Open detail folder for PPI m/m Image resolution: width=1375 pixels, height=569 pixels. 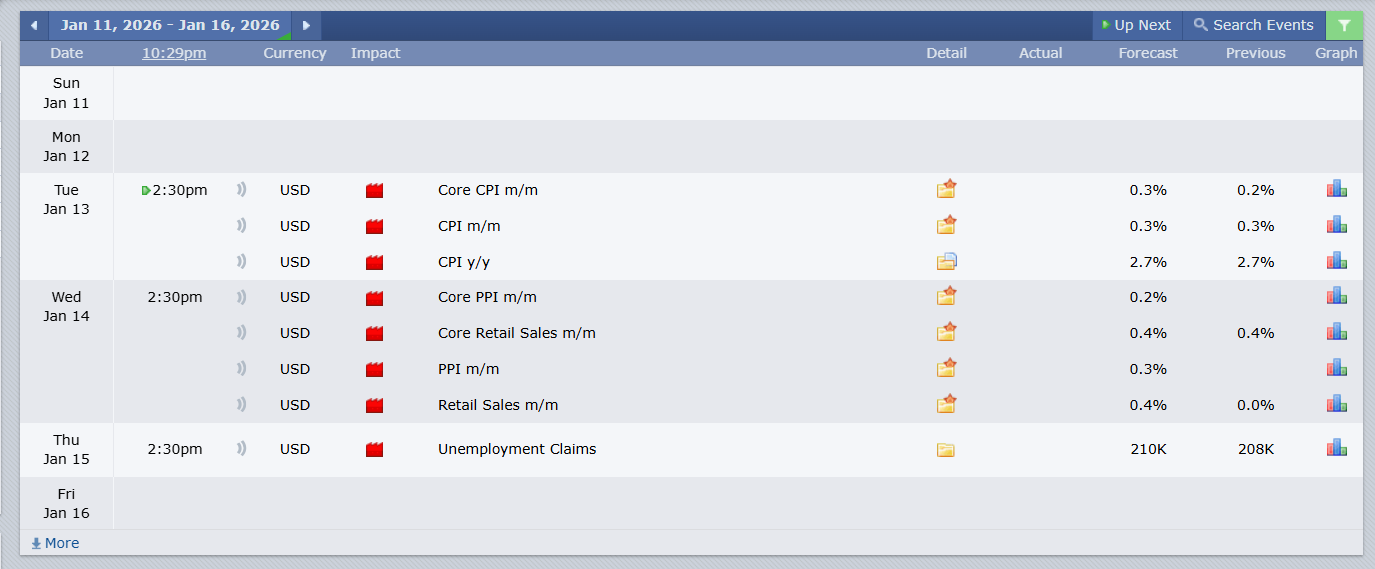point(946,369)
